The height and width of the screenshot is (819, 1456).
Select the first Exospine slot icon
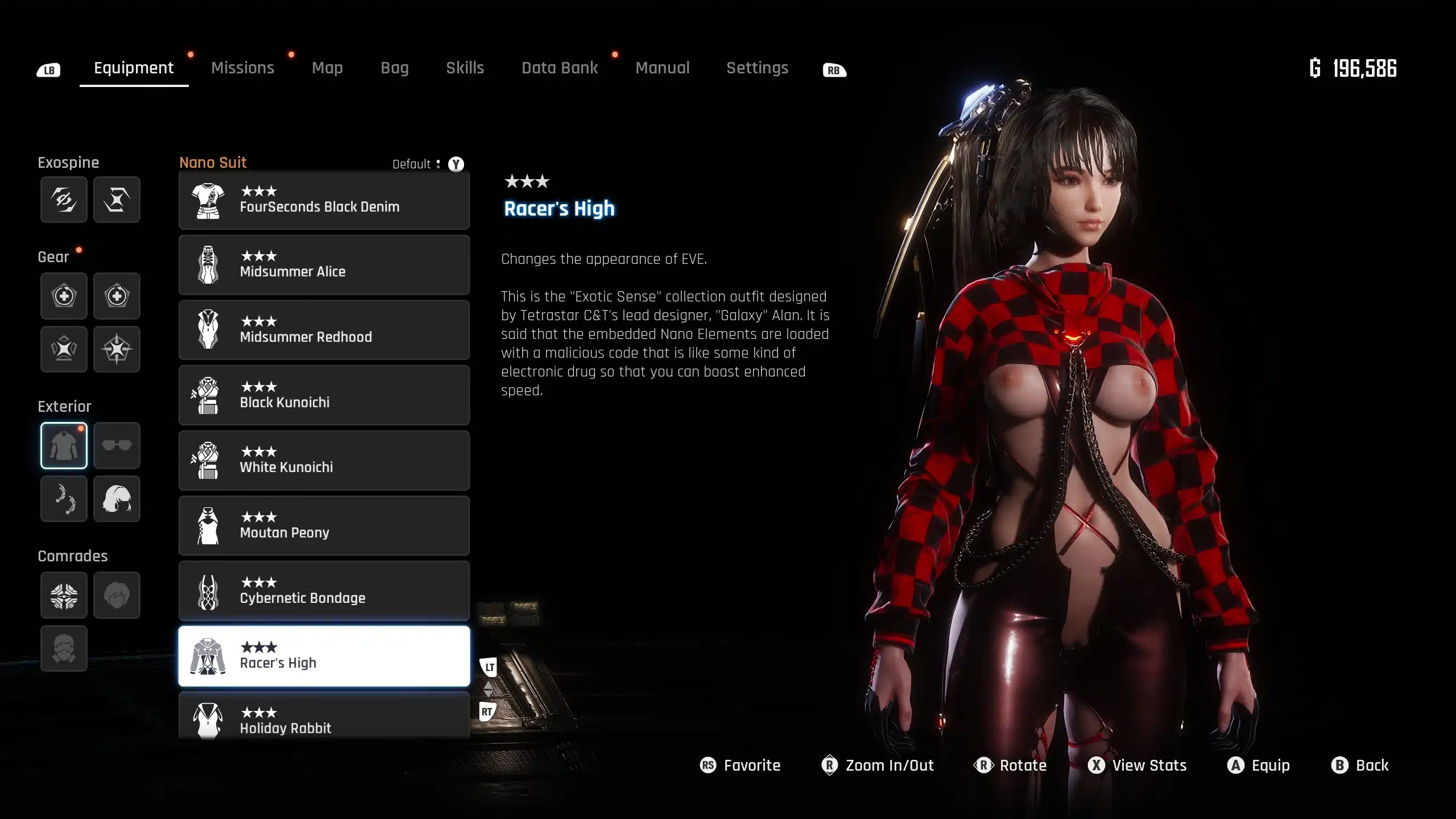click(x=64, y=200)
